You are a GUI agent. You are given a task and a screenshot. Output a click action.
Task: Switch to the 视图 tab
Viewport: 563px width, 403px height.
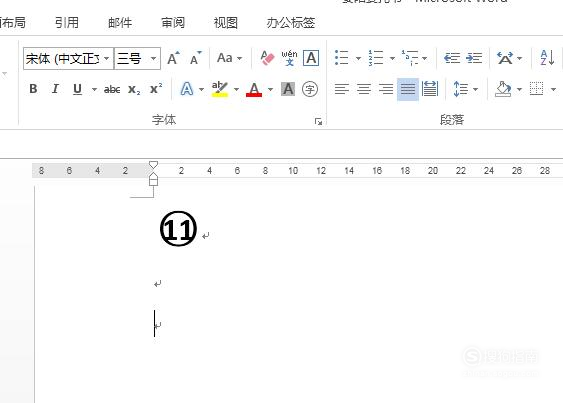pyautogui.click(x=225, y=23)
